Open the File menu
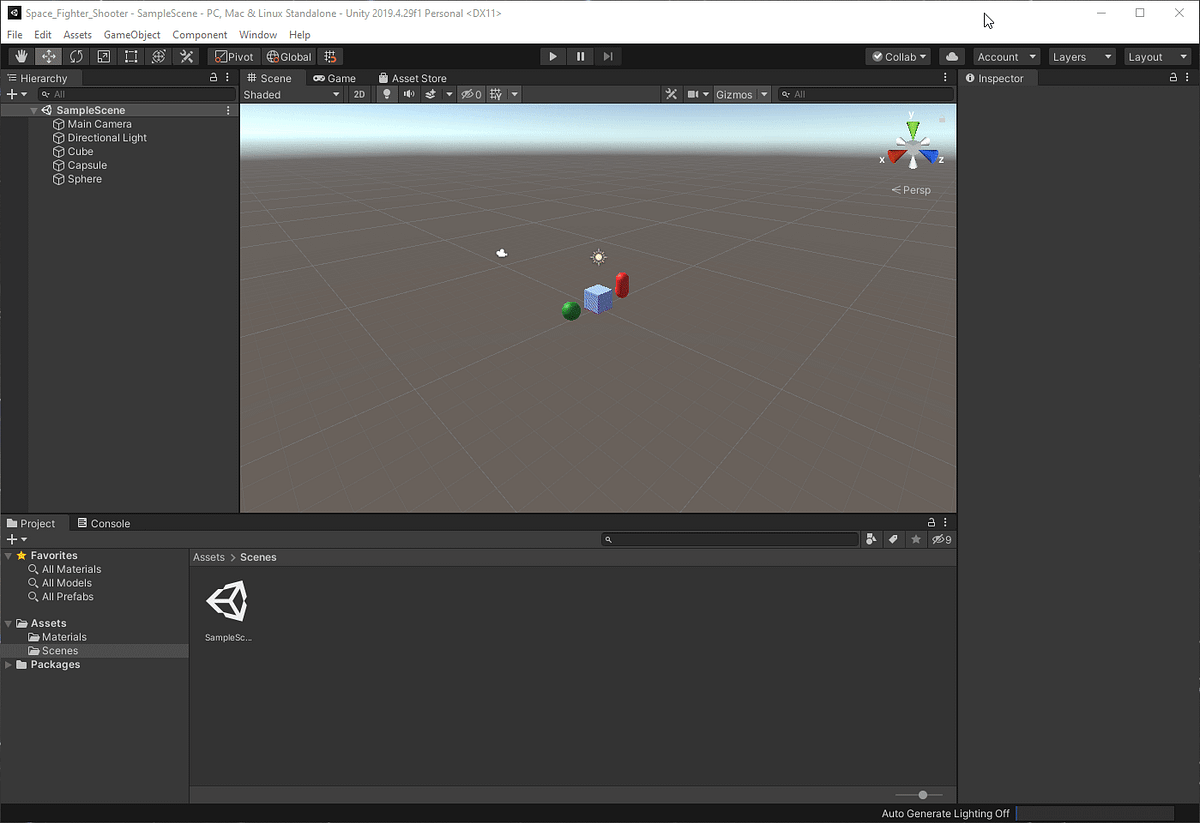This screenshot has height=823, width=1200. 15,35
